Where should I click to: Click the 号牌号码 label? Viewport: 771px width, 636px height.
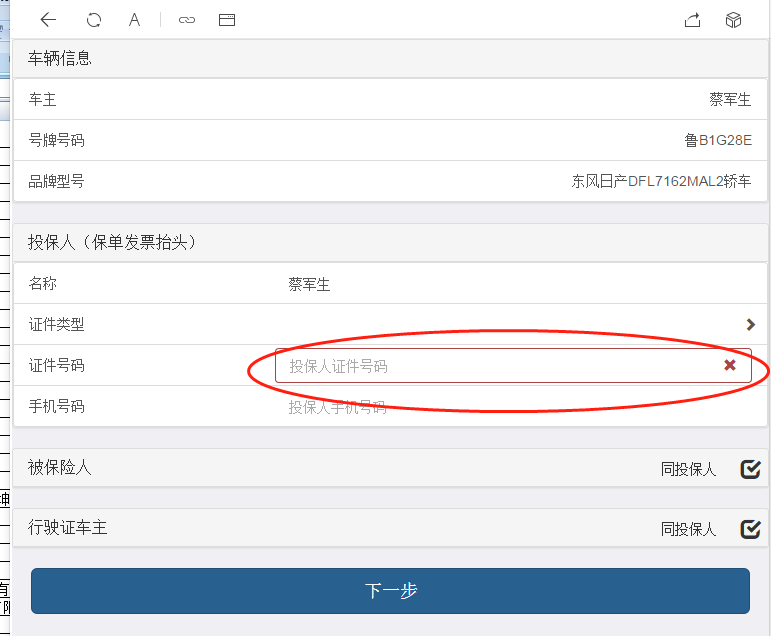57,140
